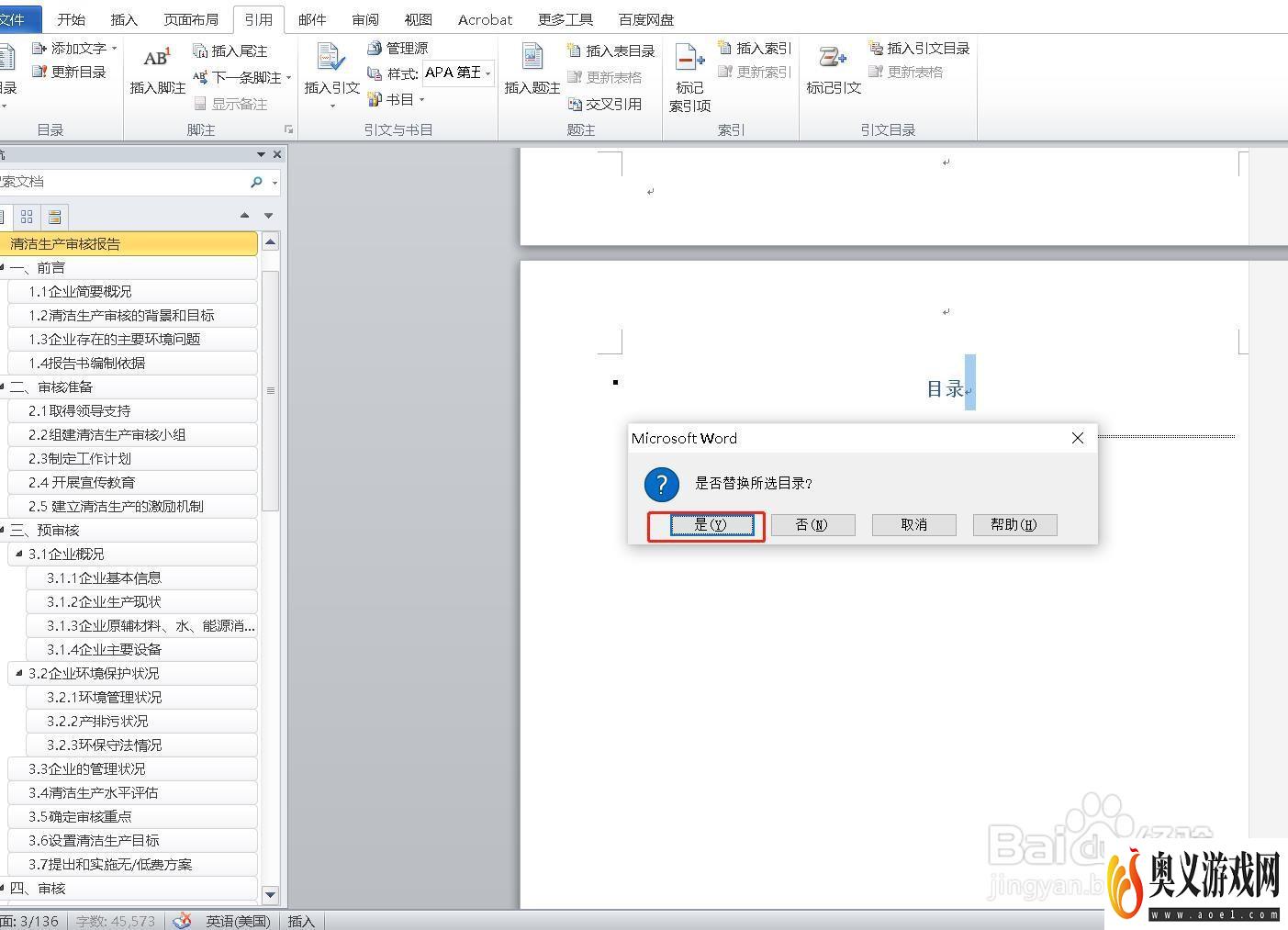Image resolution: width=1288 pixels, height=930 pixels.
Task: Collapse the 3.2企业环境保护状况 heading
Action: click(19, 672)
